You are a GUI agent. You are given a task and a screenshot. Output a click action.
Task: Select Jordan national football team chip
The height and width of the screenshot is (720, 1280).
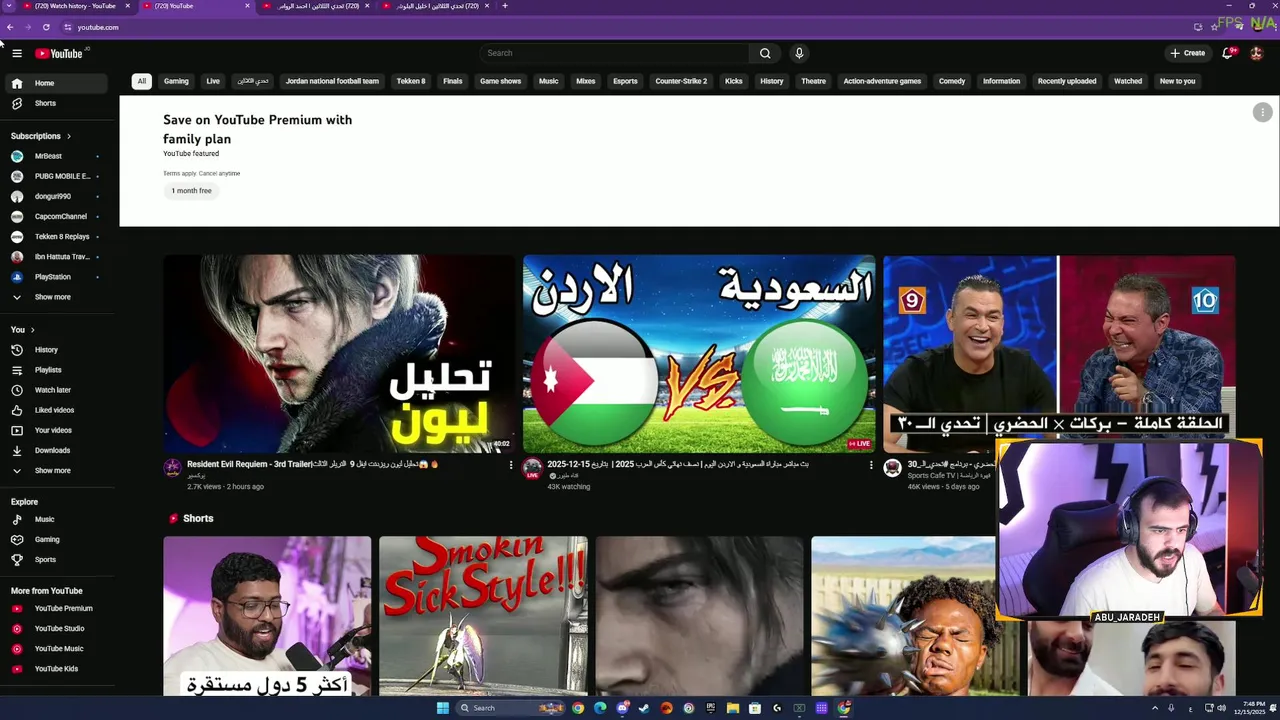pos(332,81)
